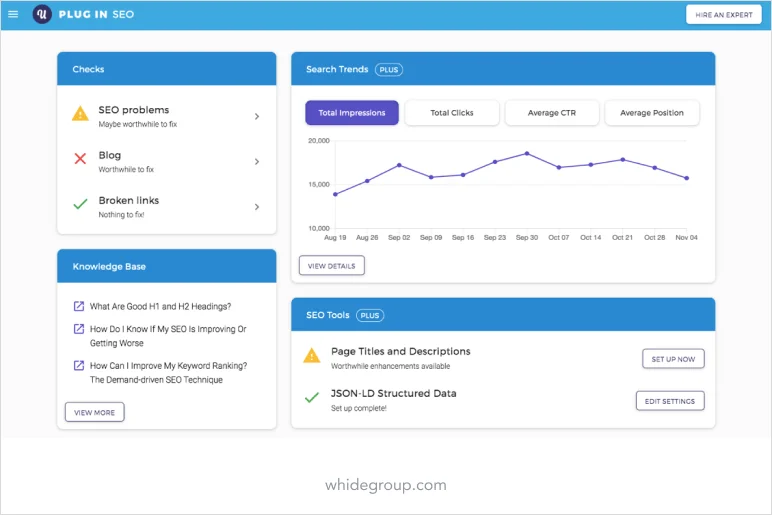The height and width of the screenshot is (515, 772).
Task: Switch to the Total Clicks tab
Action: [x=452, y=113]
